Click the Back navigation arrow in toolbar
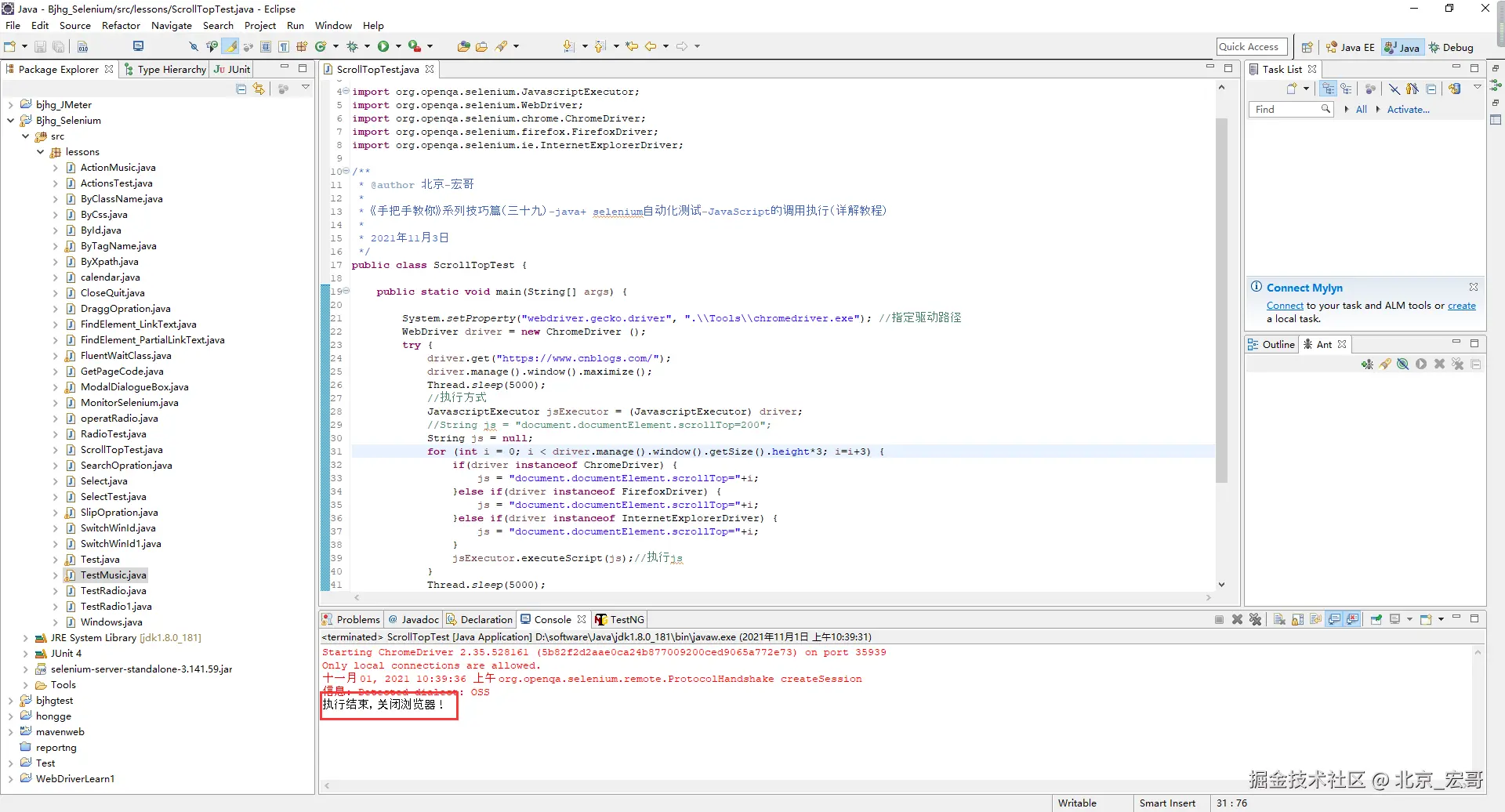Screen dimensions: 1505x812 pos(651,47)
